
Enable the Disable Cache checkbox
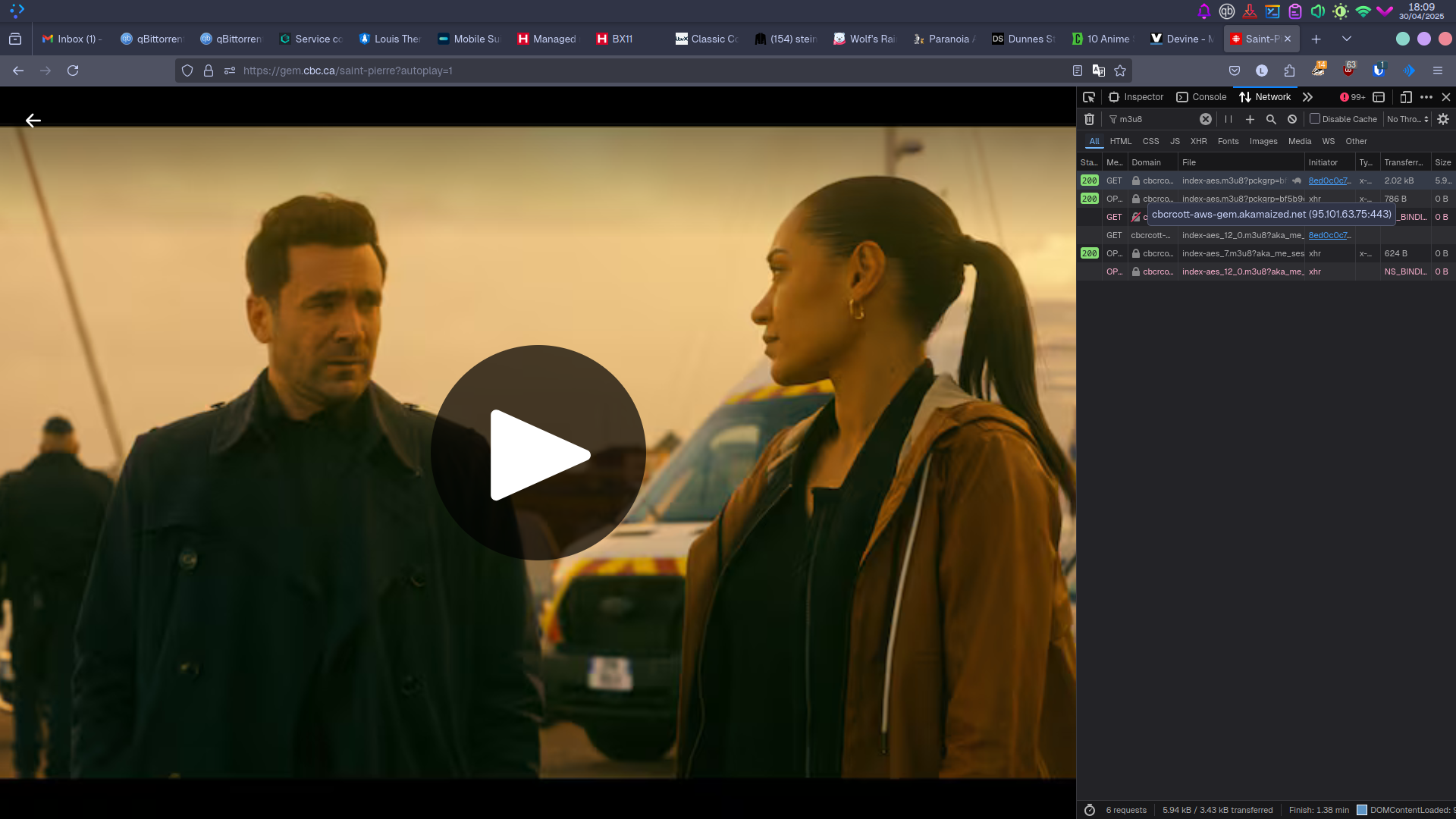(1315, 119)
